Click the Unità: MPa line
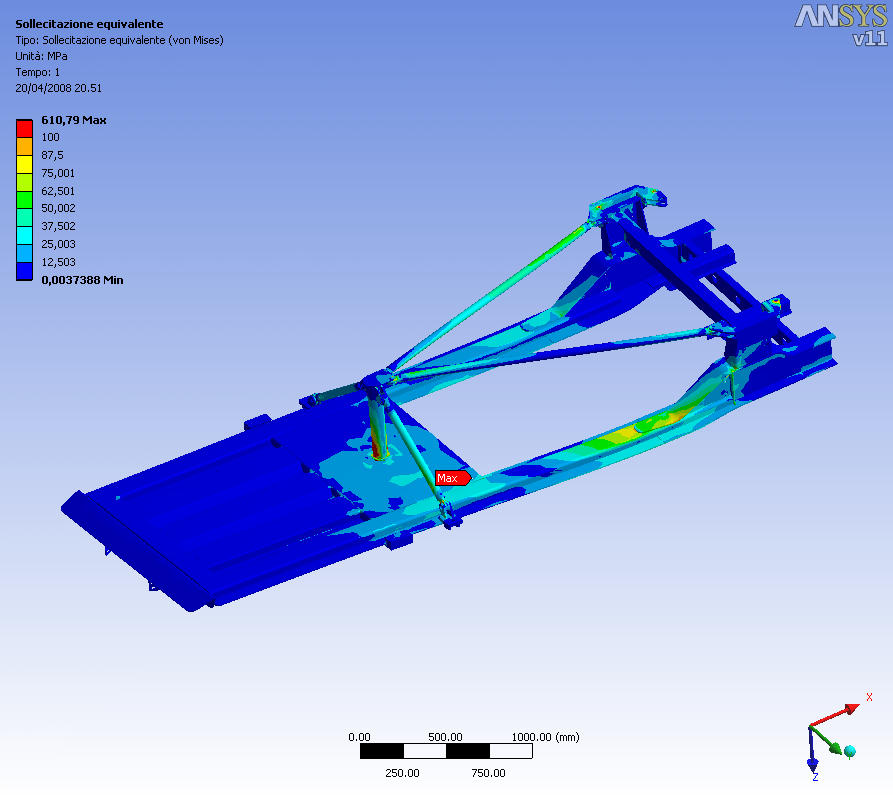The height and width of the screenshot is (800, 893). tap(42, 56)
